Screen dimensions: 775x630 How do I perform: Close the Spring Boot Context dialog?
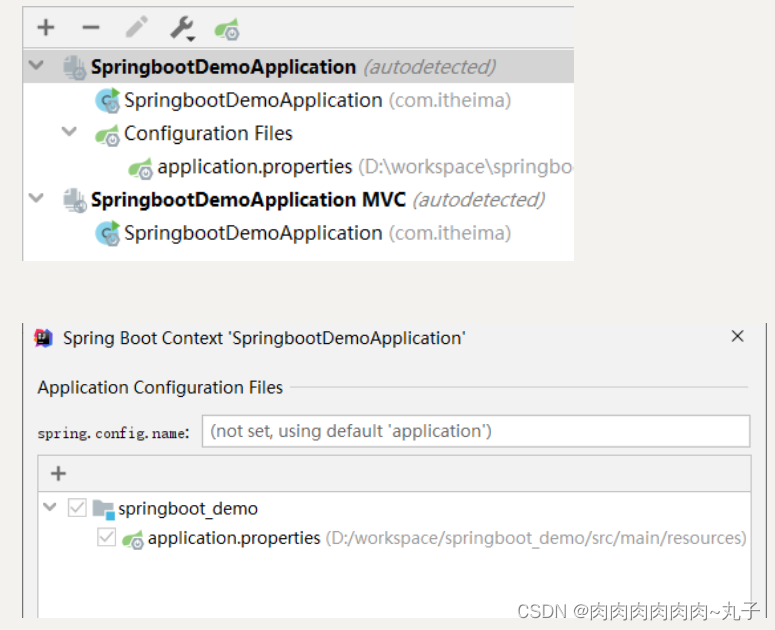738,337
